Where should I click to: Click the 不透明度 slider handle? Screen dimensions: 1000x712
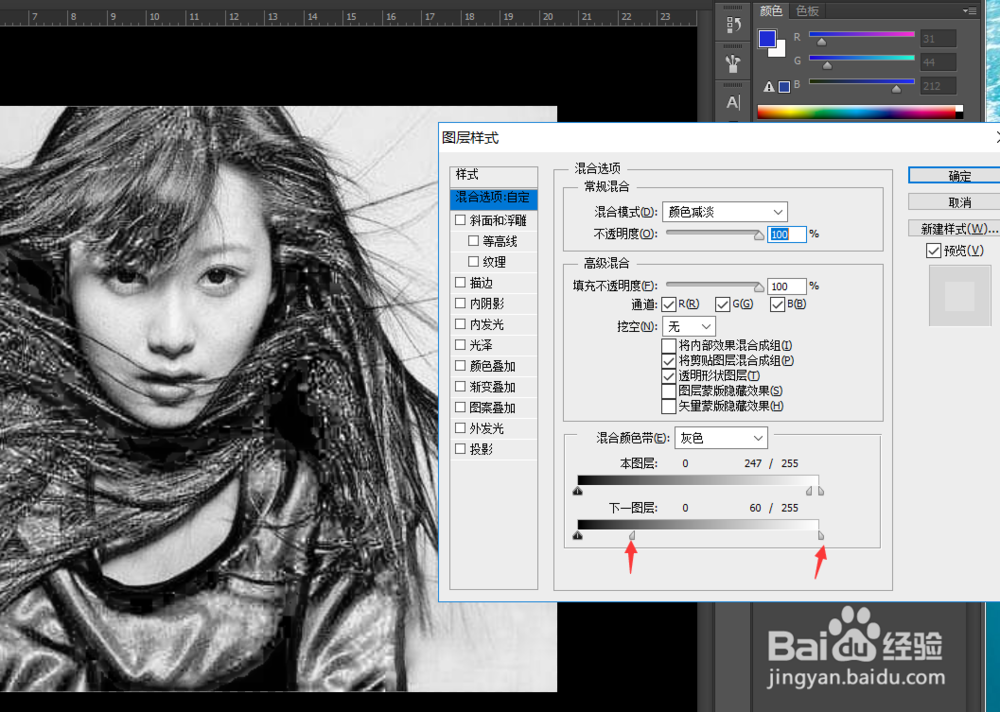[x=758, y=235]
